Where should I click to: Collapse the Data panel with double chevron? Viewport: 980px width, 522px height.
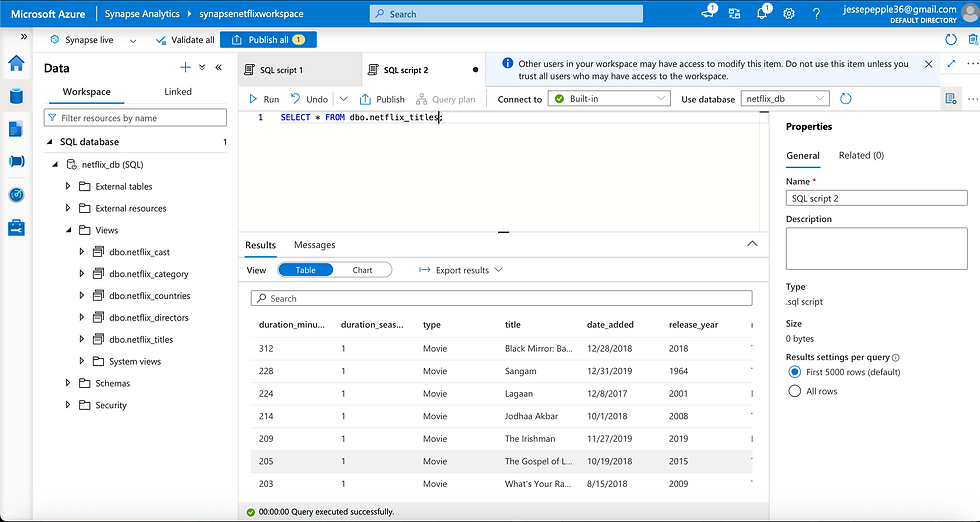tap(219, 68)
